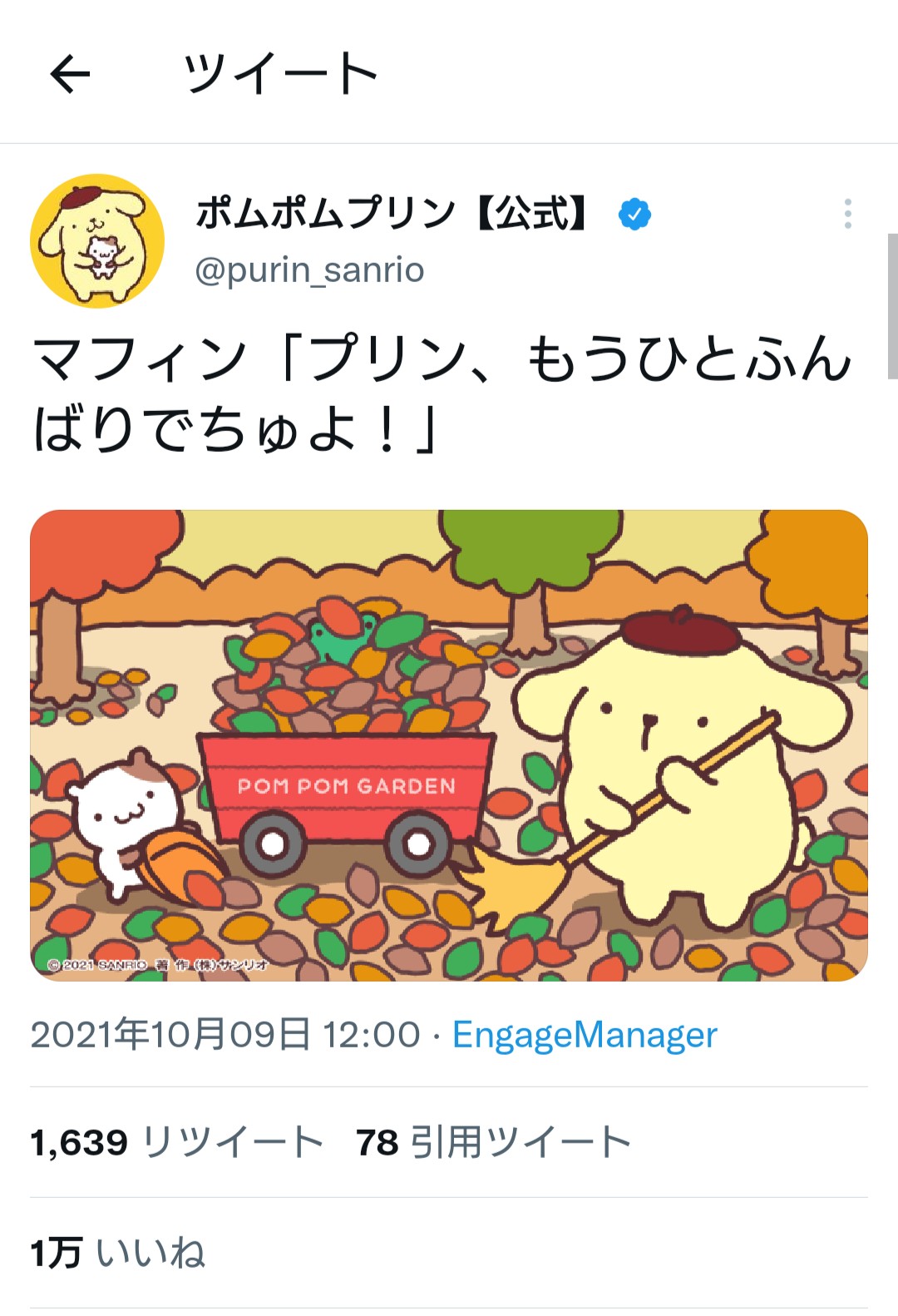Tap the back arrow icon
Image resolution: width=898 pixels, height=1316 pixels.
coord(70,74)
